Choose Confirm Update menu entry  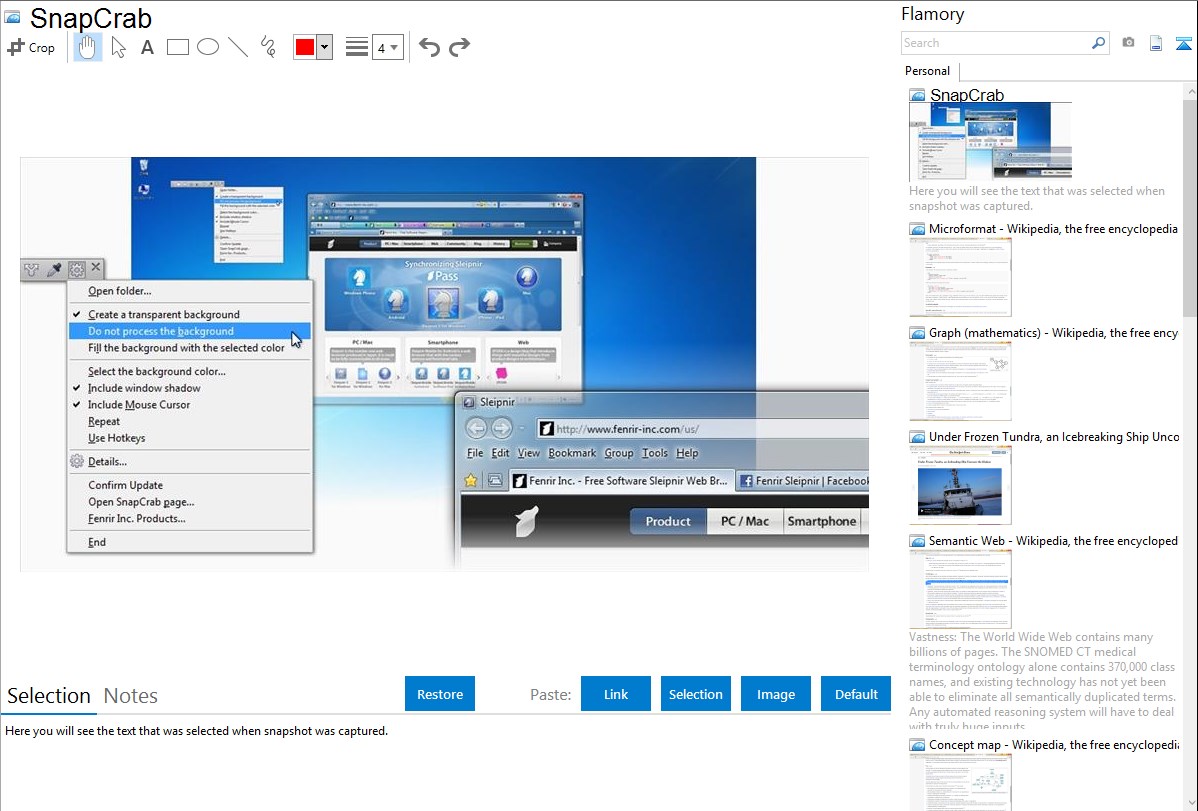pyautogui.click(x=189, y=485)
